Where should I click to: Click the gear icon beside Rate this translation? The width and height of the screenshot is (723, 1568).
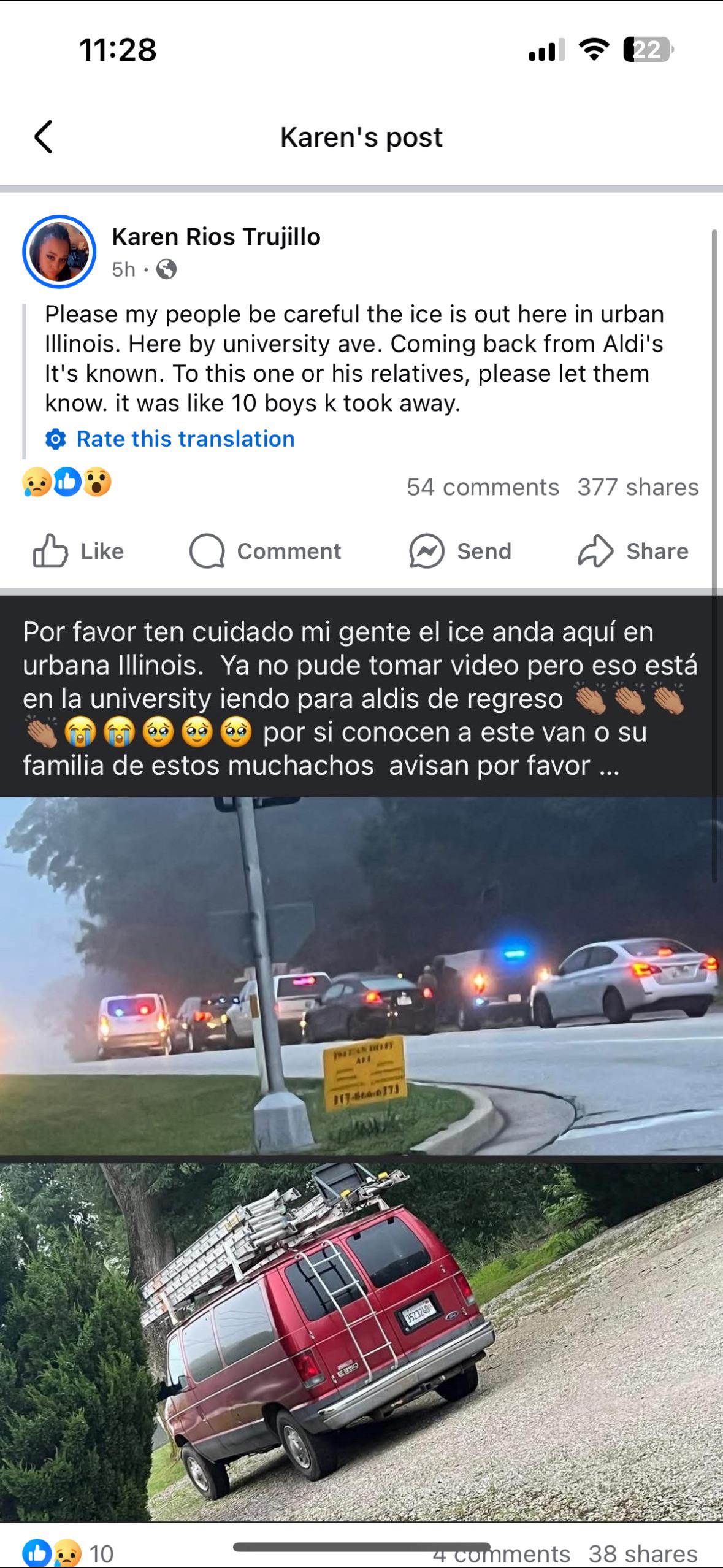56,439
